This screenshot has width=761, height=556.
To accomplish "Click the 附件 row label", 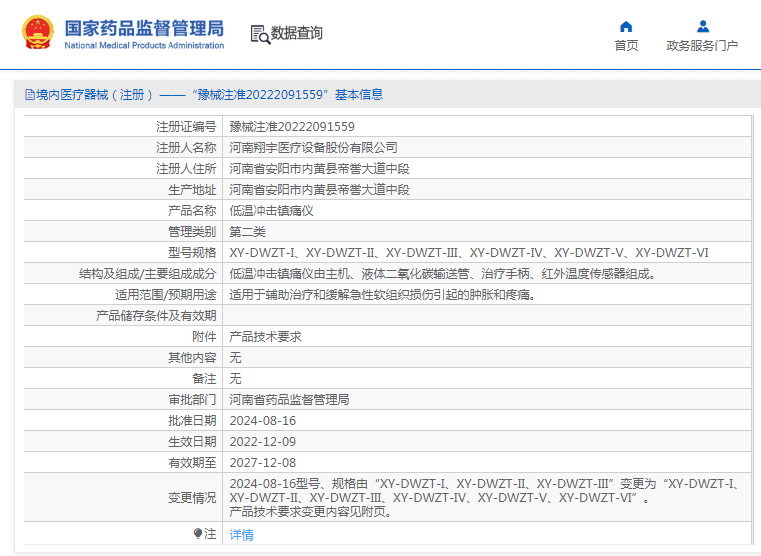I will pos(204,337).
